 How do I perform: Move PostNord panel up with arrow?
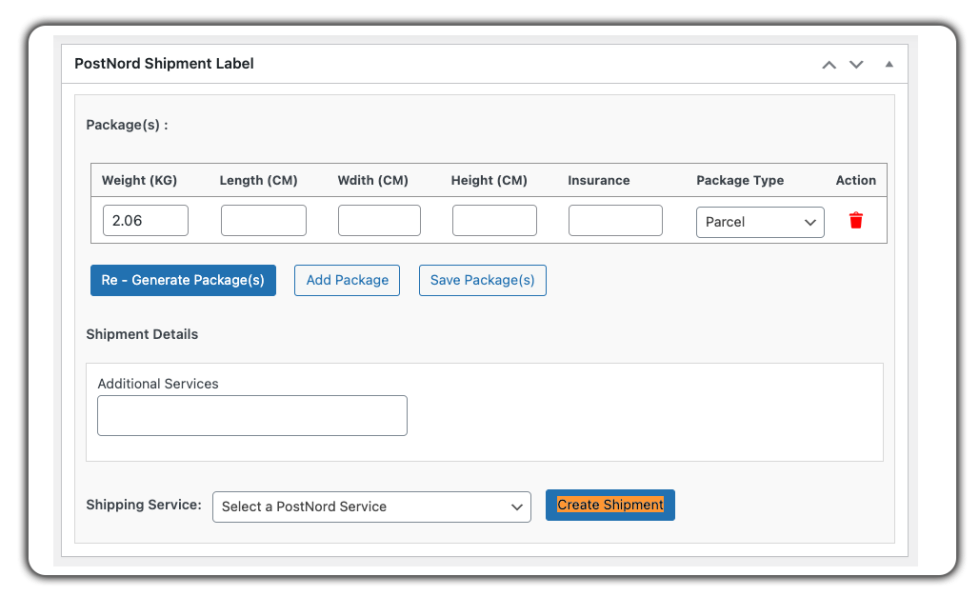coord(829,65)
